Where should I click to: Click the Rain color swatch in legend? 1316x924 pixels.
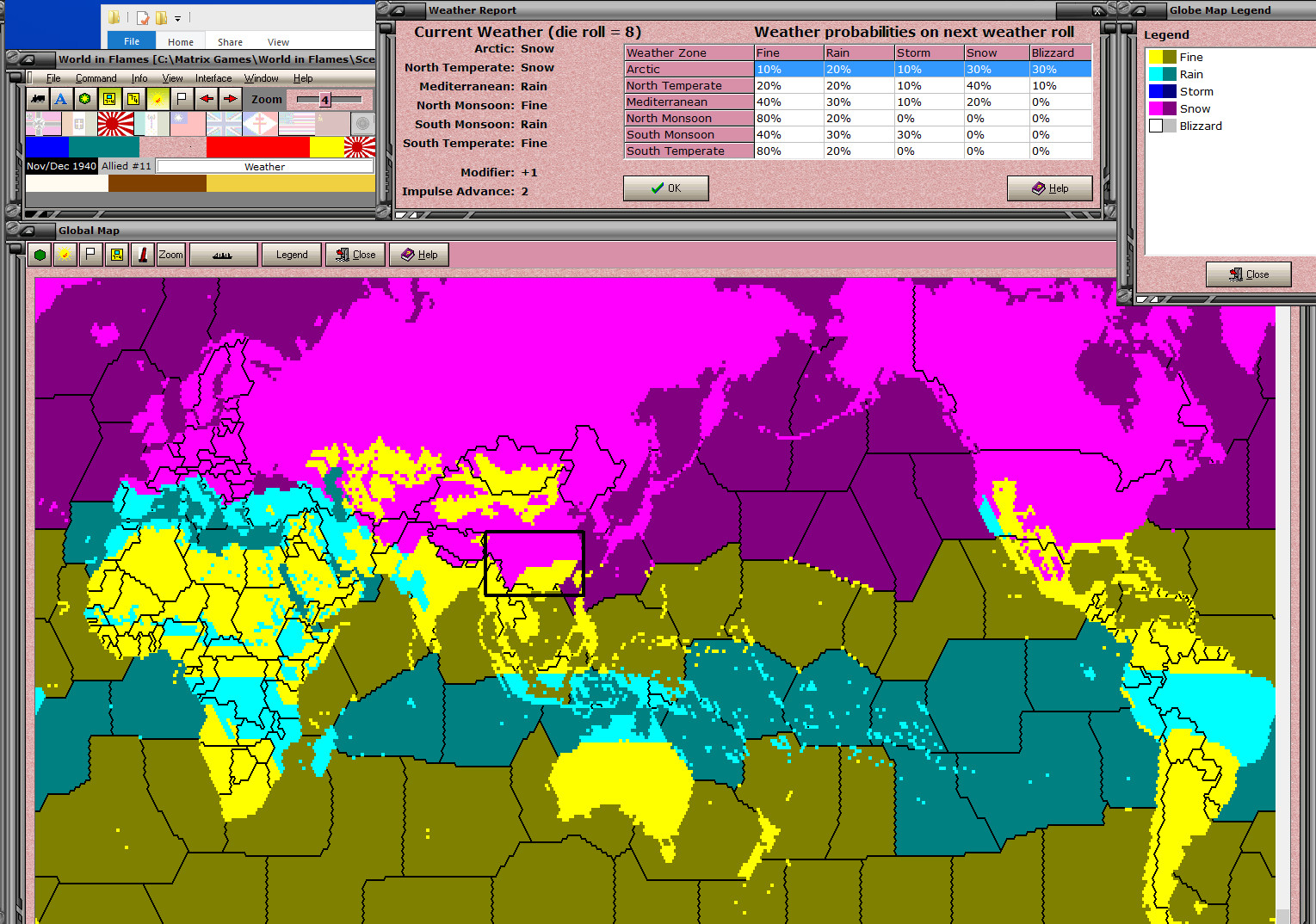(x=1163, y=74)
